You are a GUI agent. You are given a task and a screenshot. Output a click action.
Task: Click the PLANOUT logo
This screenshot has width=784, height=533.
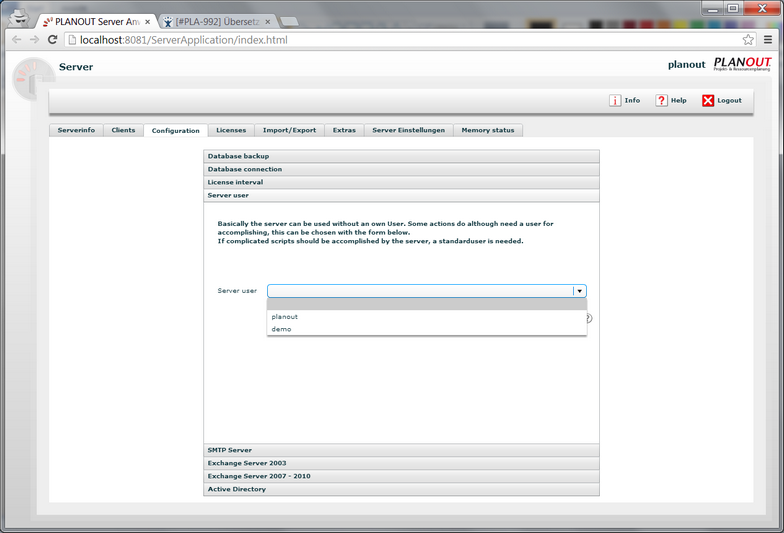tap(742, 64)
